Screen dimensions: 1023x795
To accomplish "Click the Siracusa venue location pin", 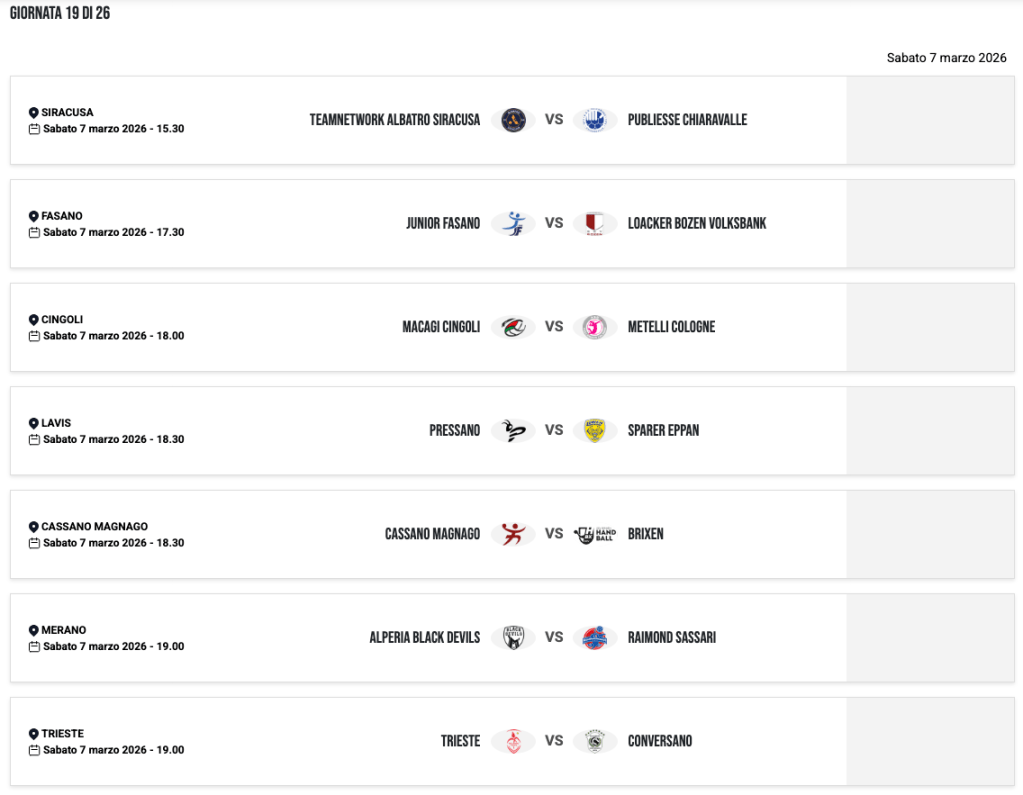I will coord(33,113).
